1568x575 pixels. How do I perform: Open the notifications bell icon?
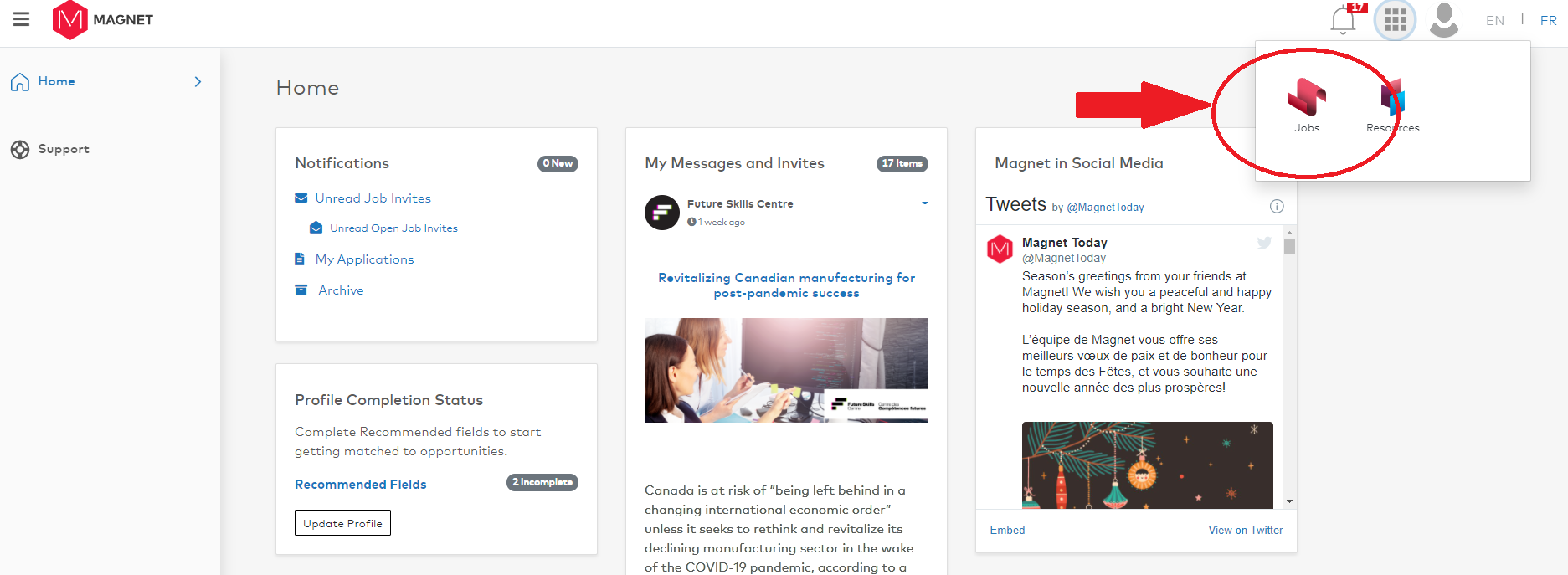[x=1344, y=20]
